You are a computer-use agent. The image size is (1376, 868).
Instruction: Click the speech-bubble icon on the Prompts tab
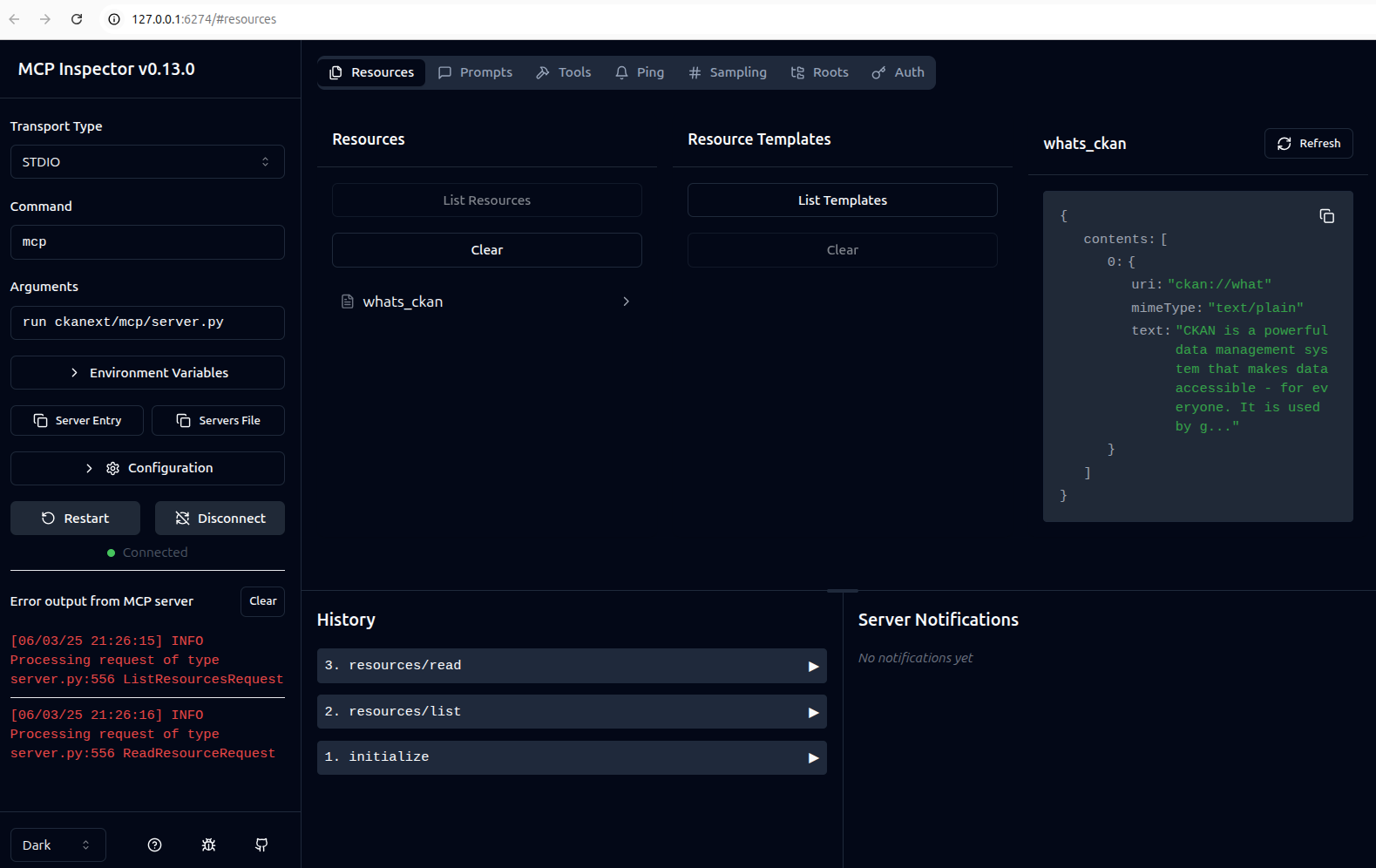click(444, 72)
